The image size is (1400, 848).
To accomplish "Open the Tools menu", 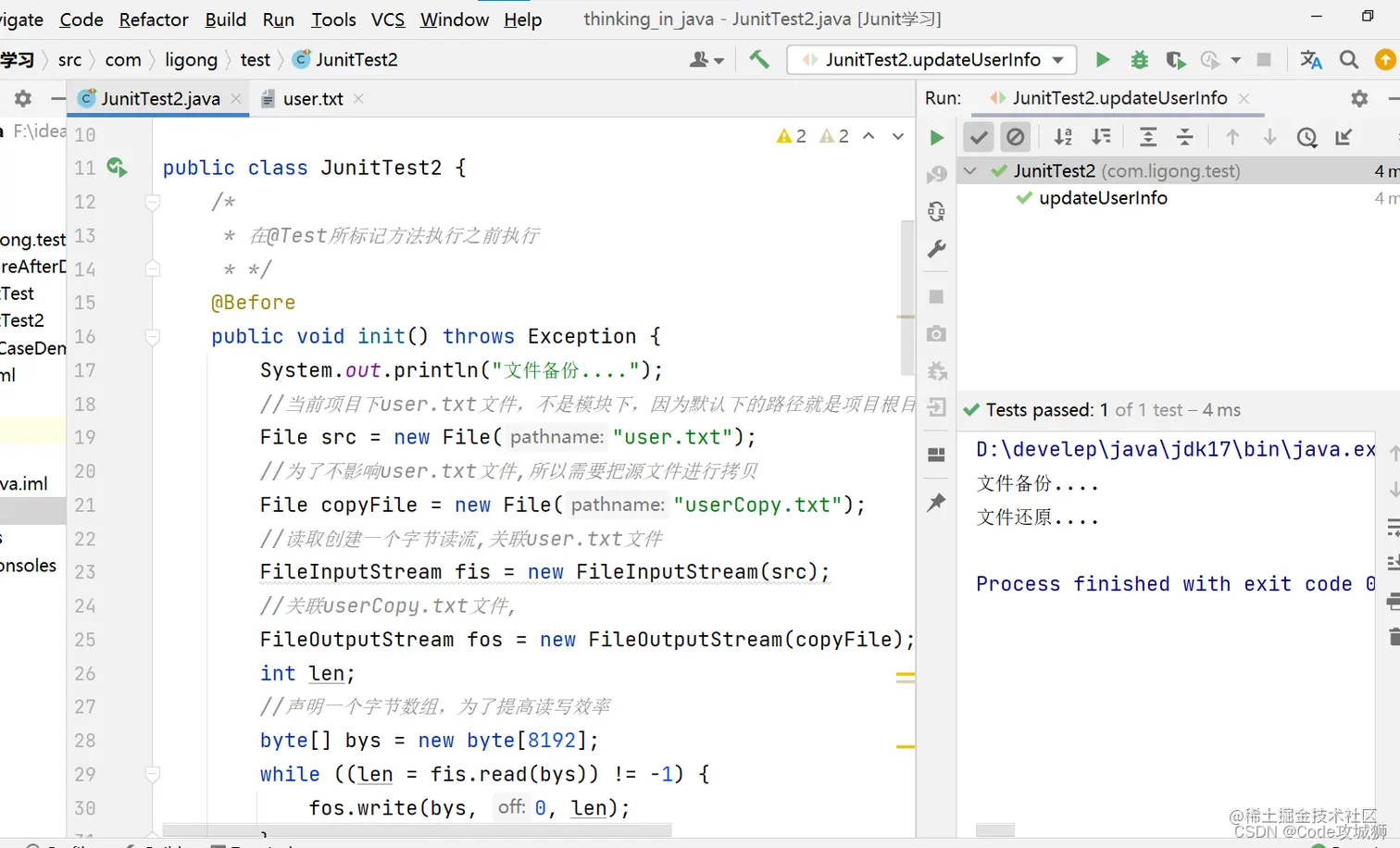I will (x=333, y=19).
